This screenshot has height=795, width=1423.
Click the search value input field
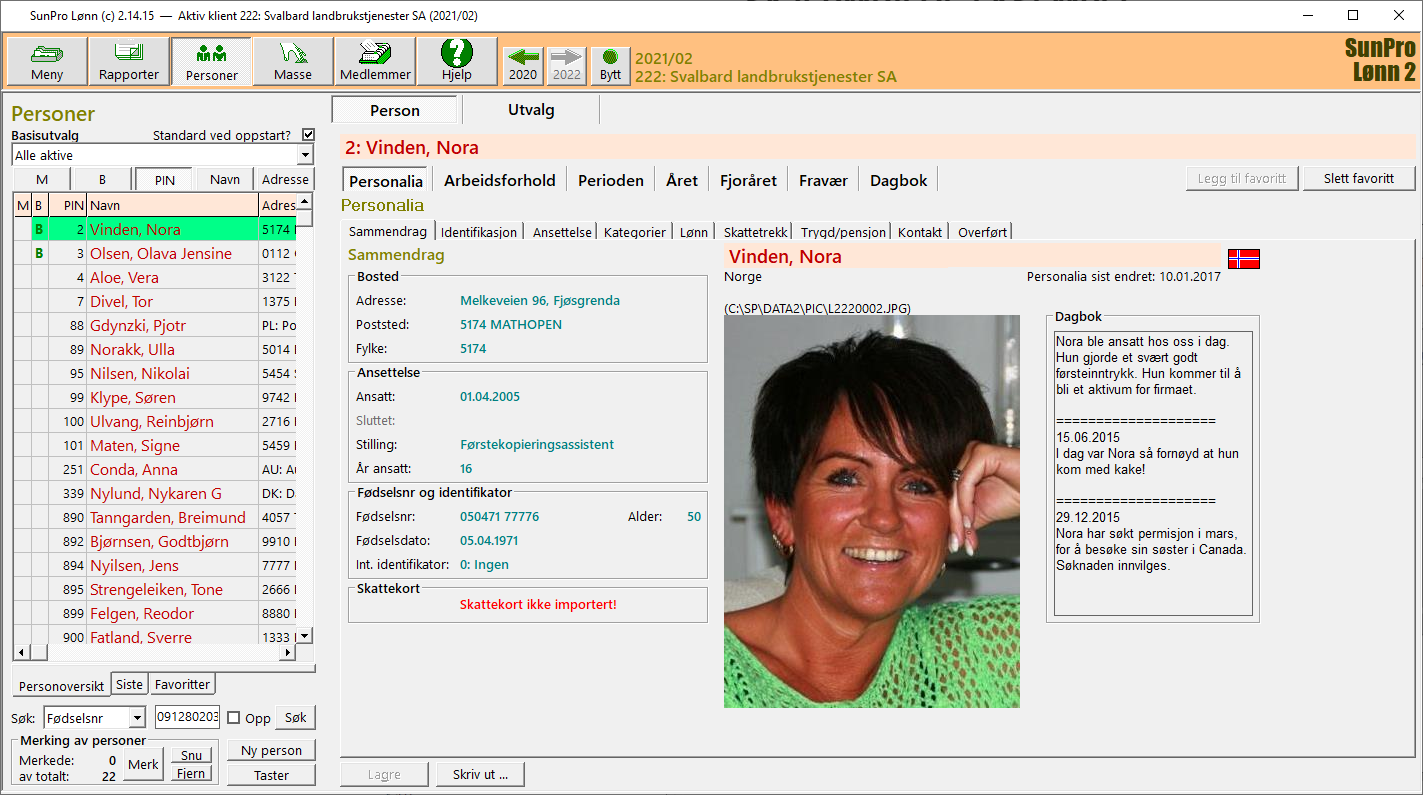[x=187, y=717]
